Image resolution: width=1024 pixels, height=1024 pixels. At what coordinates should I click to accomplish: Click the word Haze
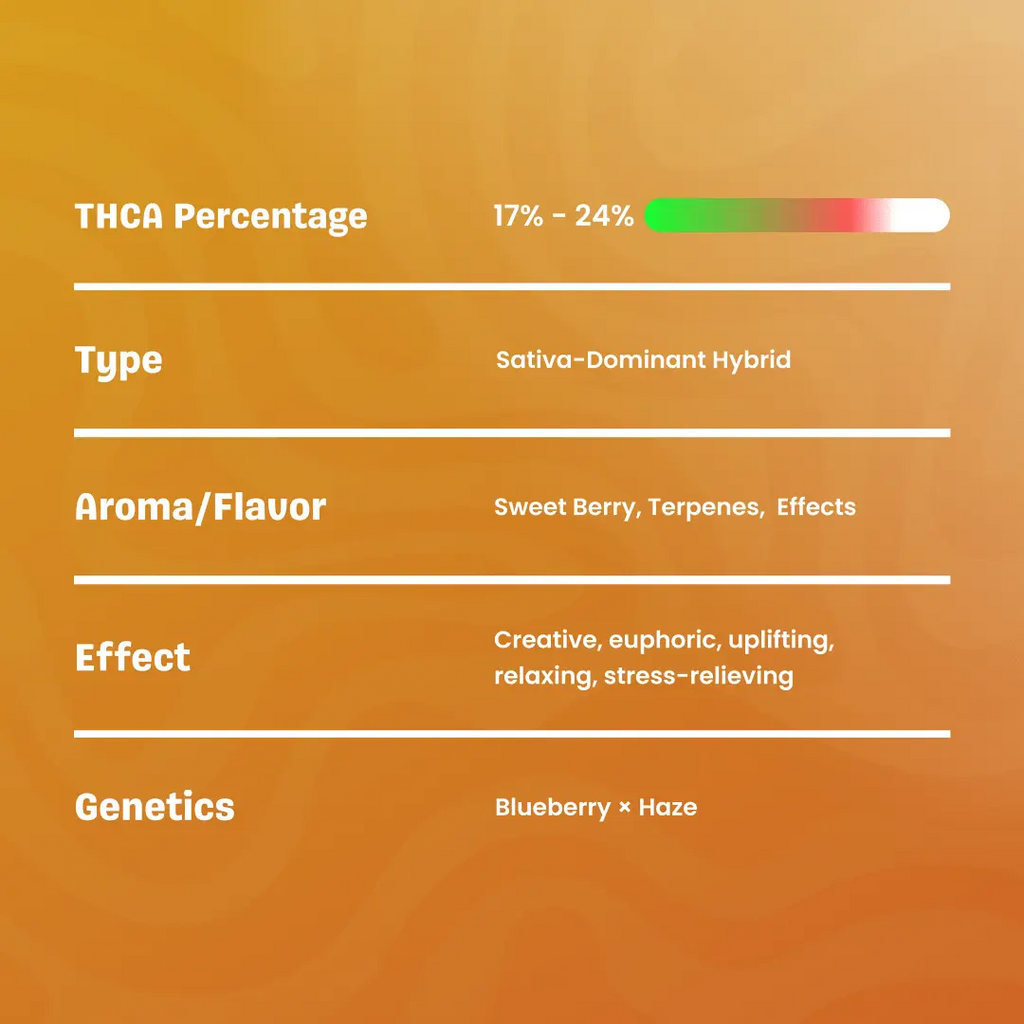tap(668, 807)
